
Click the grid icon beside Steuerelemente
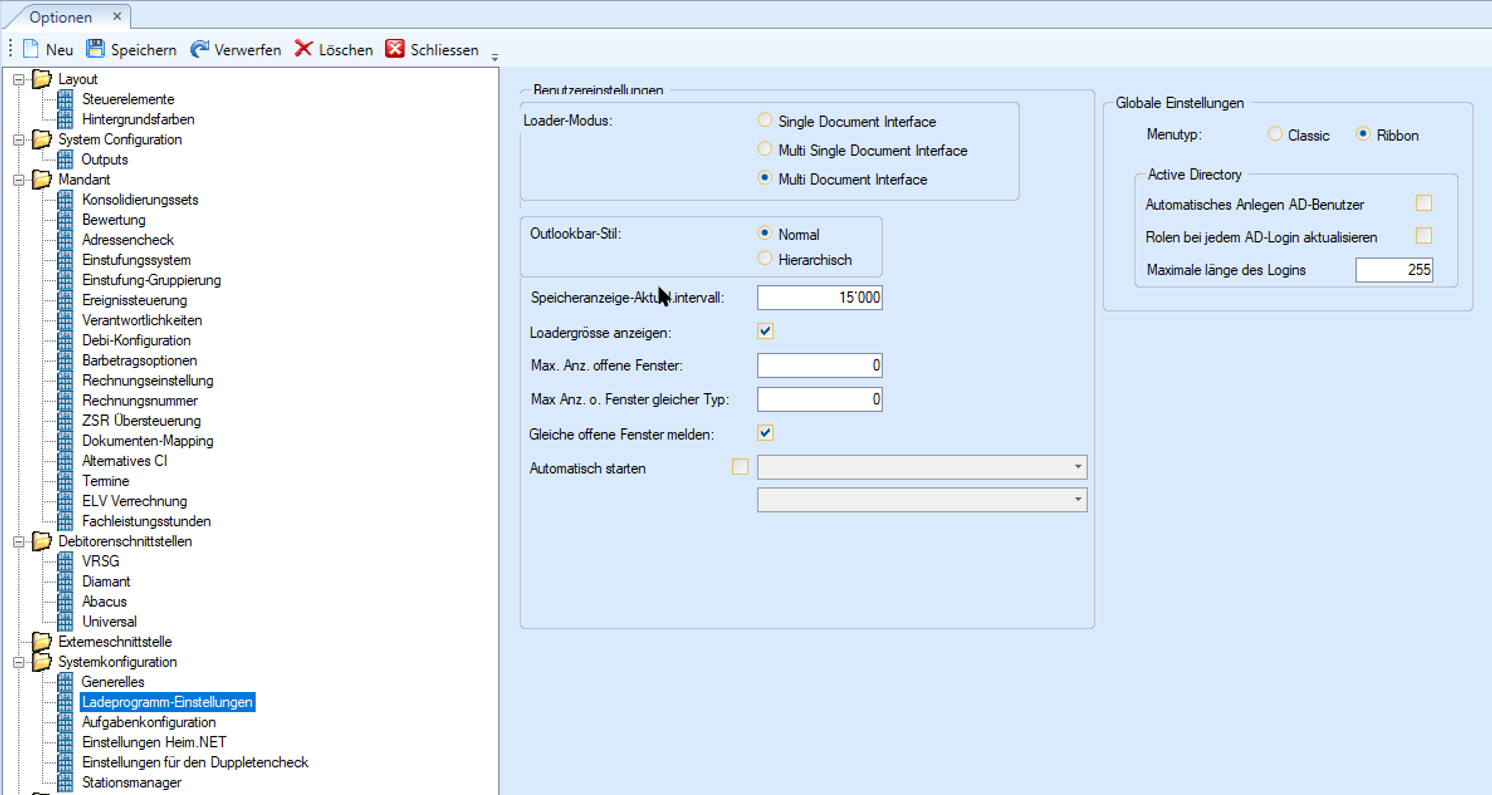(x=66, y=99)
